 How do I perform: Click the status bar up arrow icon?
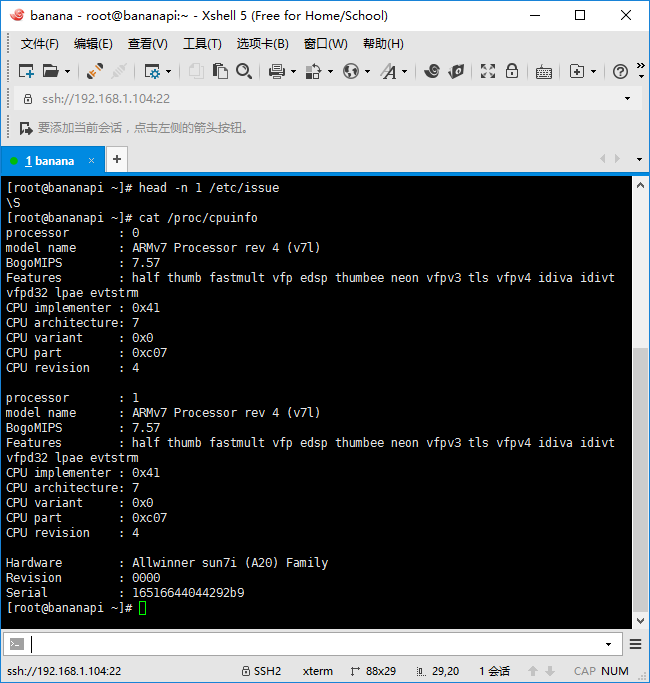pyautogui.click(x=532, y=671)
